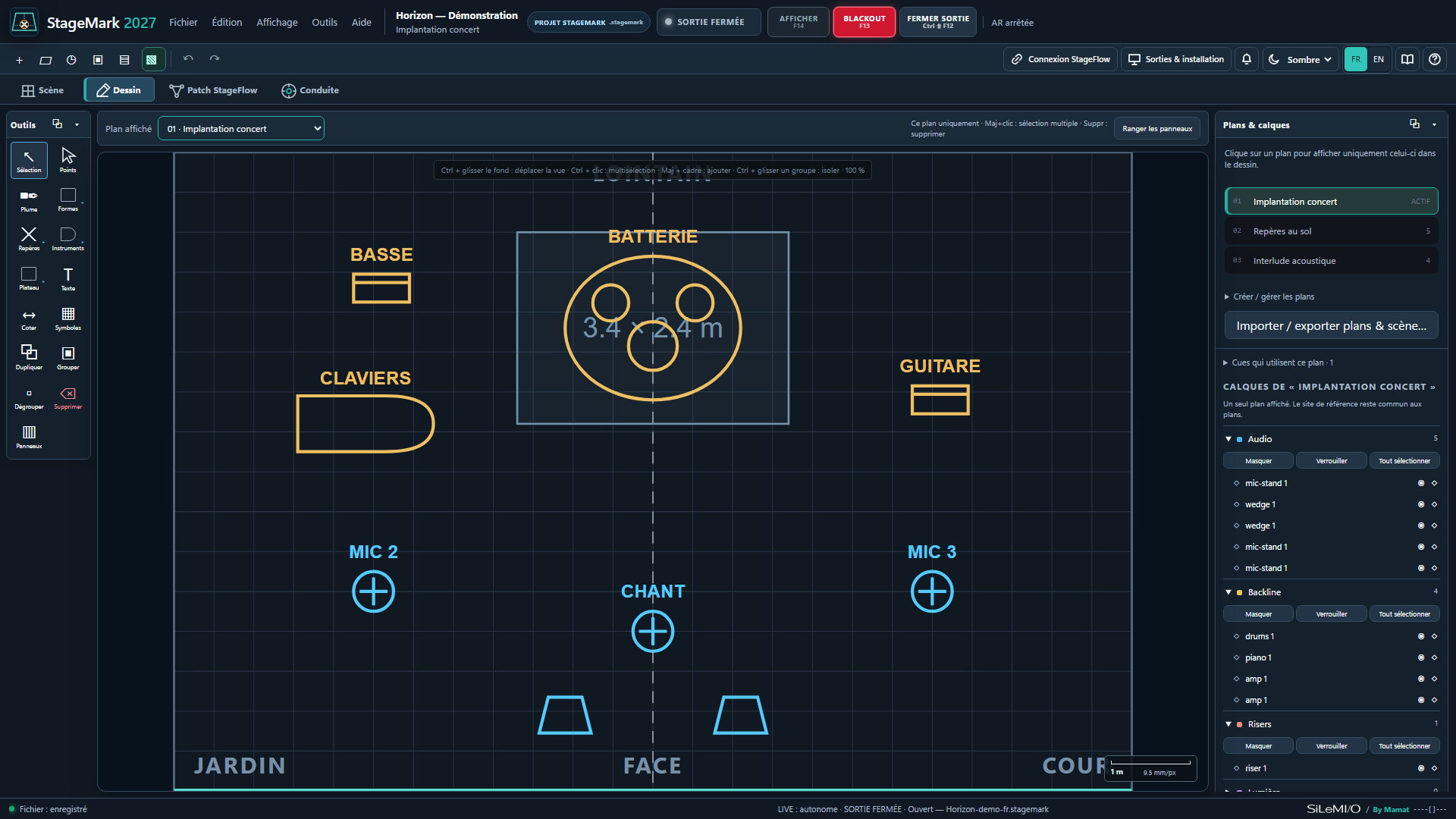This screenshot has width=1456, height=819.
Task: Click the red BLACKOUT button
Action: pos(864,22)
